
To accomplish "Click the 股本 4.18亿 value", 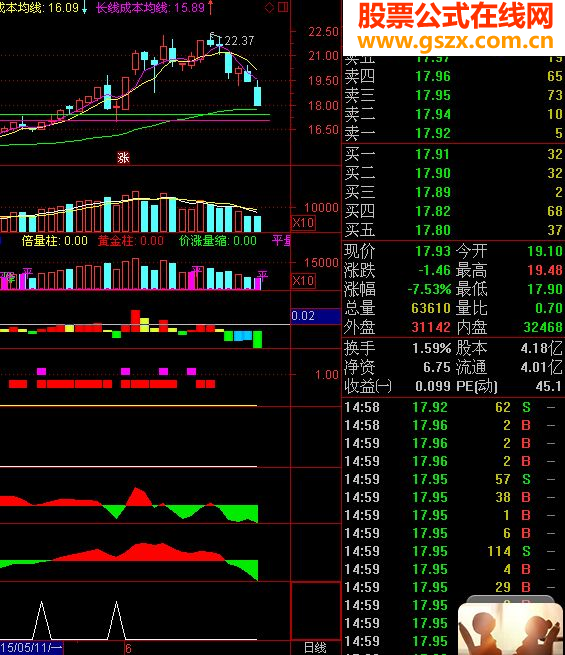I will (x=542, y=348).
